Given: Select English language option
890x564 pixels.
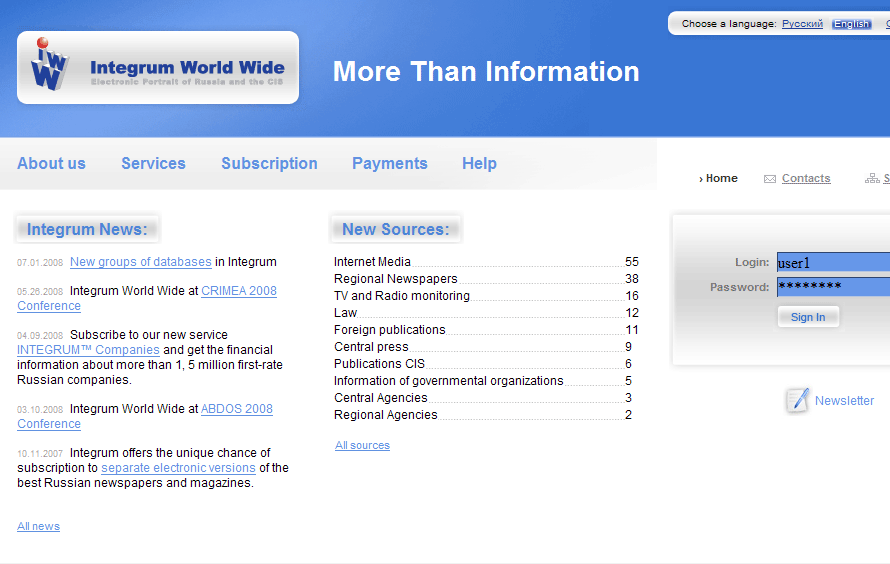Looking at the screenshot, I should click(x=851, y=24).
